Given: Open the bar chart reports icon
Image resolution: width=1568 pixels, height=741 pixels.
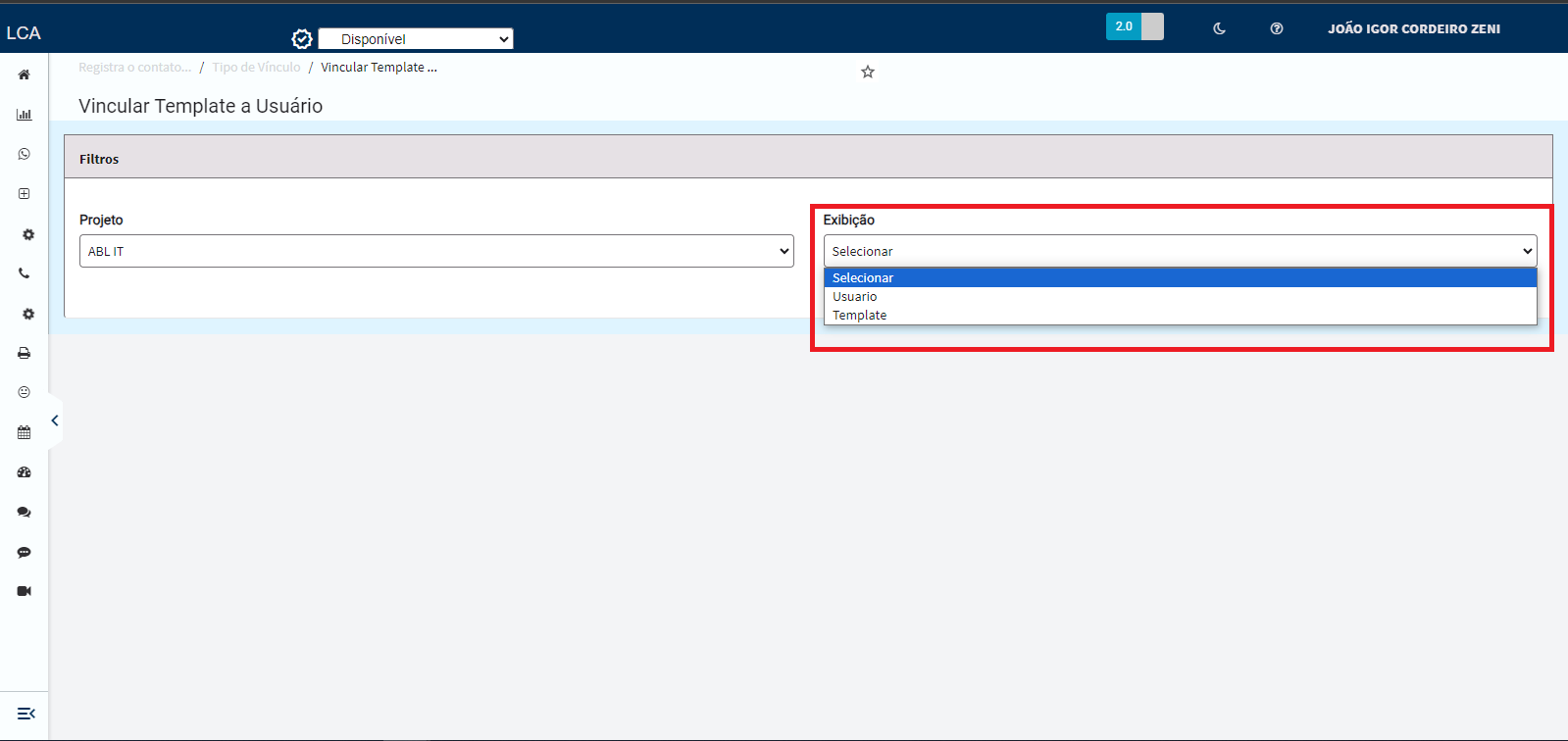Looking at the screenshot, I should [x=24, y=115].
